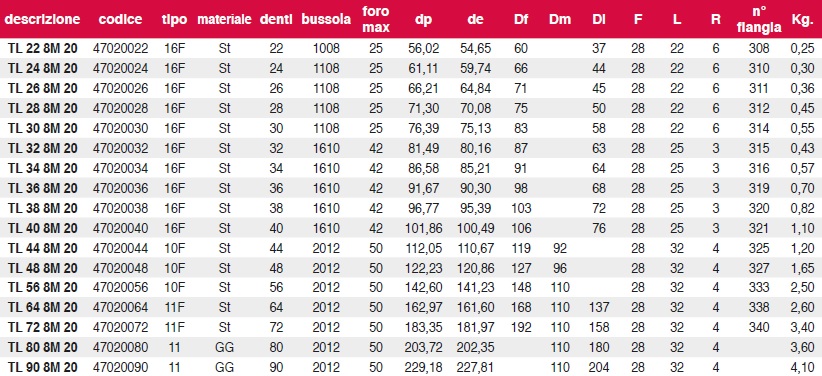
Task: Click bussola '1008' in TL 22 row
Action: 327,49
